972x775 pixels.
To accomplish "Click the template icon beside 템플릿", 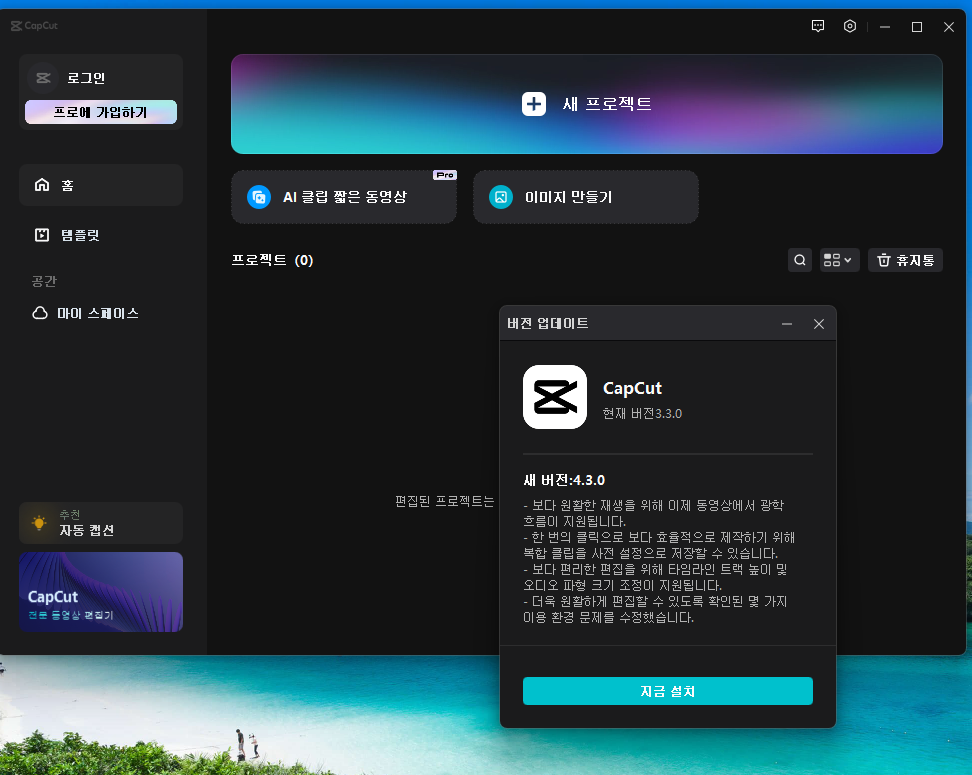I will [x=42, y=235].
